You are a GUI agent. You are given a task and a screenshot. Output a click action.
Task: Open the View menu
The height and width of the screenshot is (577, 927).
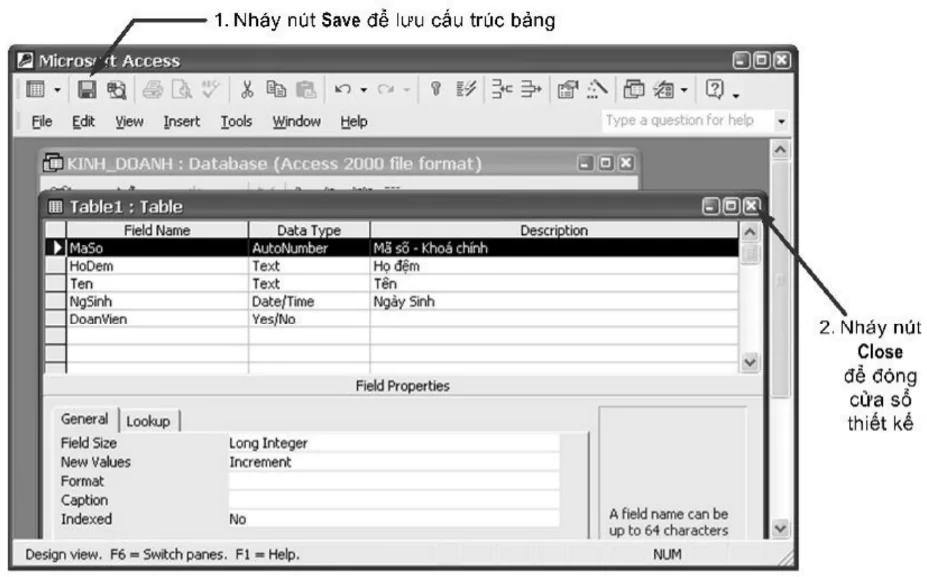[x=129, y=122]
